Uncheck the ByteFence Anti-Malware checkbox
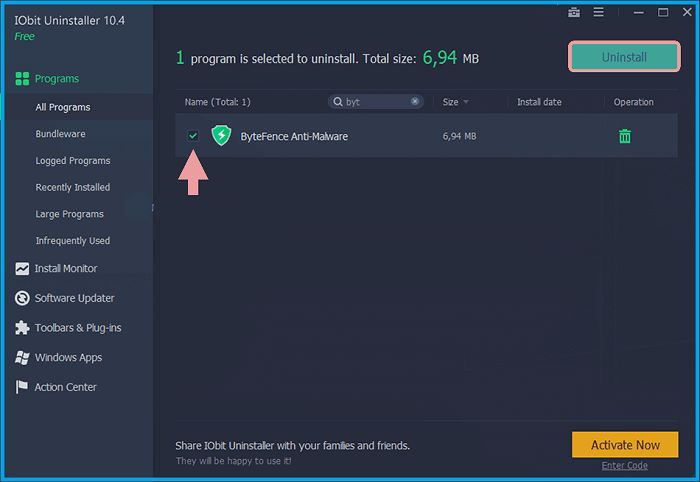Image resolution: width=700 pixels, height=482 pixels. point(193,136)
